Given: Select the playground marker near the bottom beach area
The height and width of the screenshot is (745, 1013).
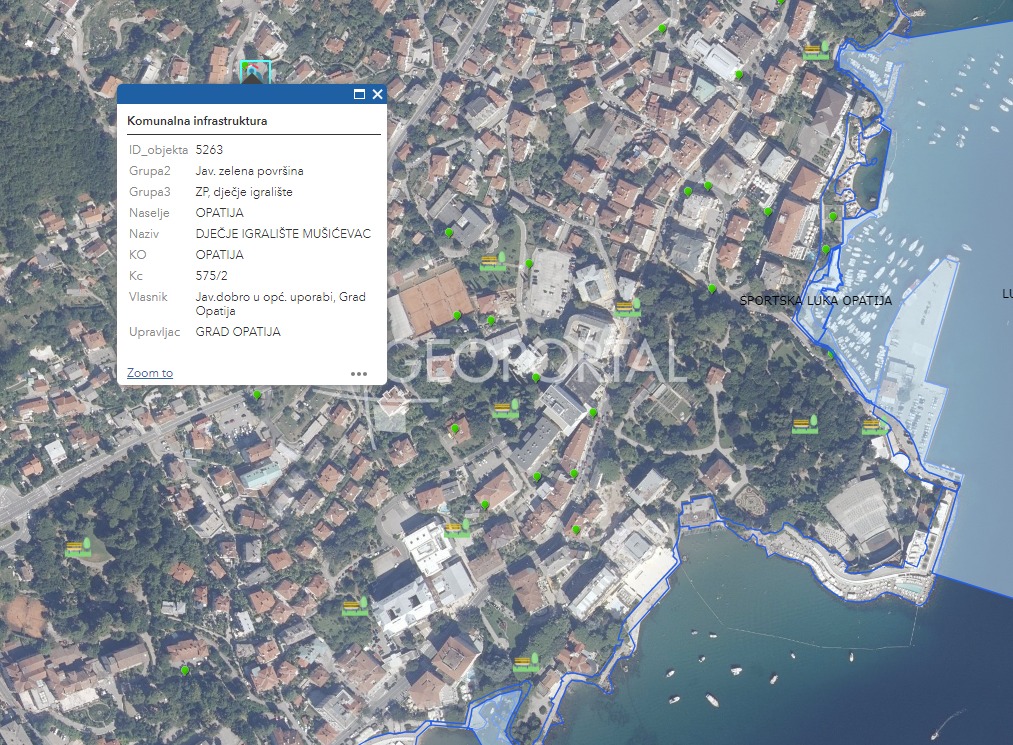Looking at the screenshot, I should pyautogui.click(x=525, y=663).
